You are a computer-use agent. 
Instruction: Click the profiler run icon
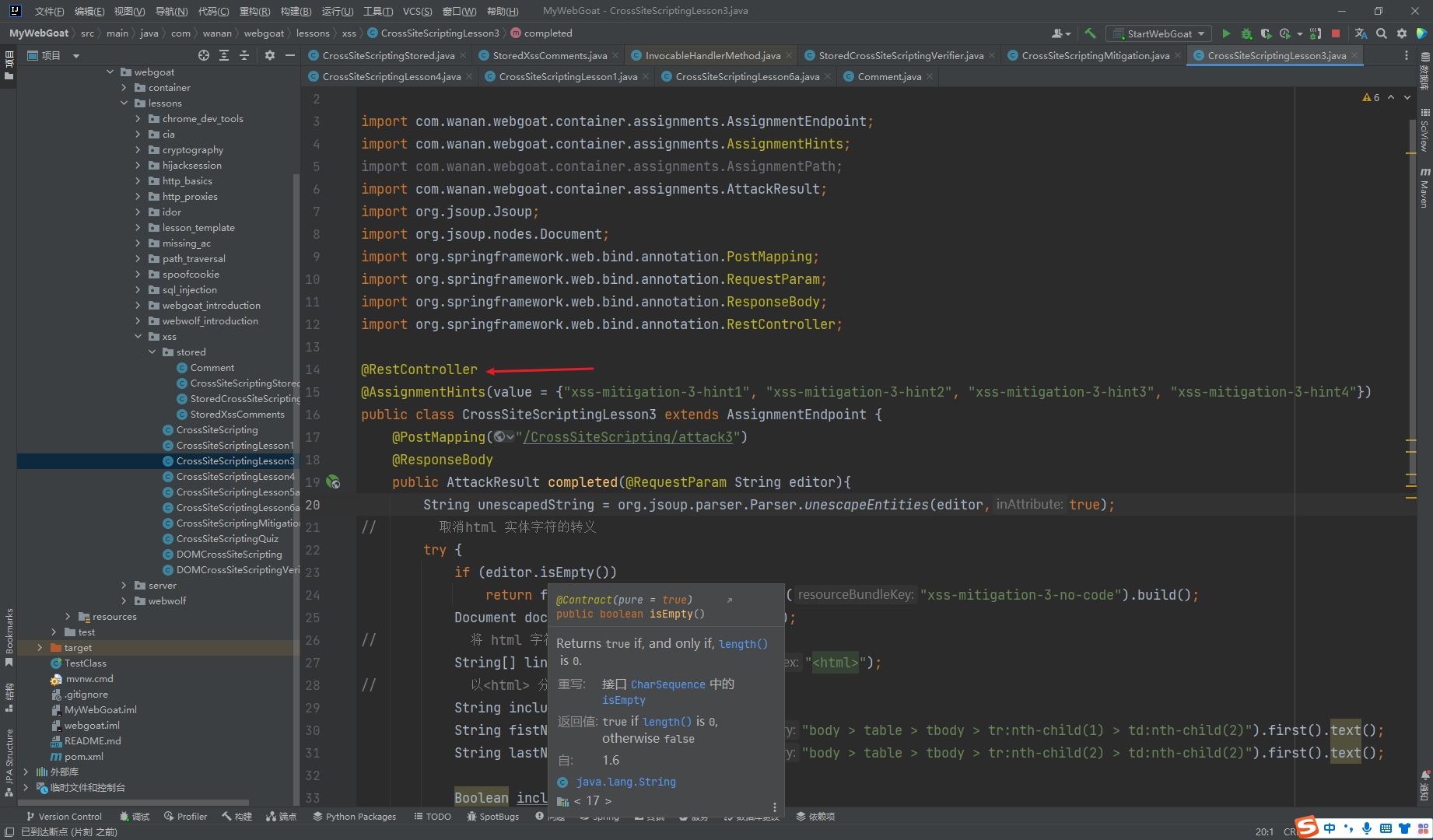click(x=1285, y=33)
